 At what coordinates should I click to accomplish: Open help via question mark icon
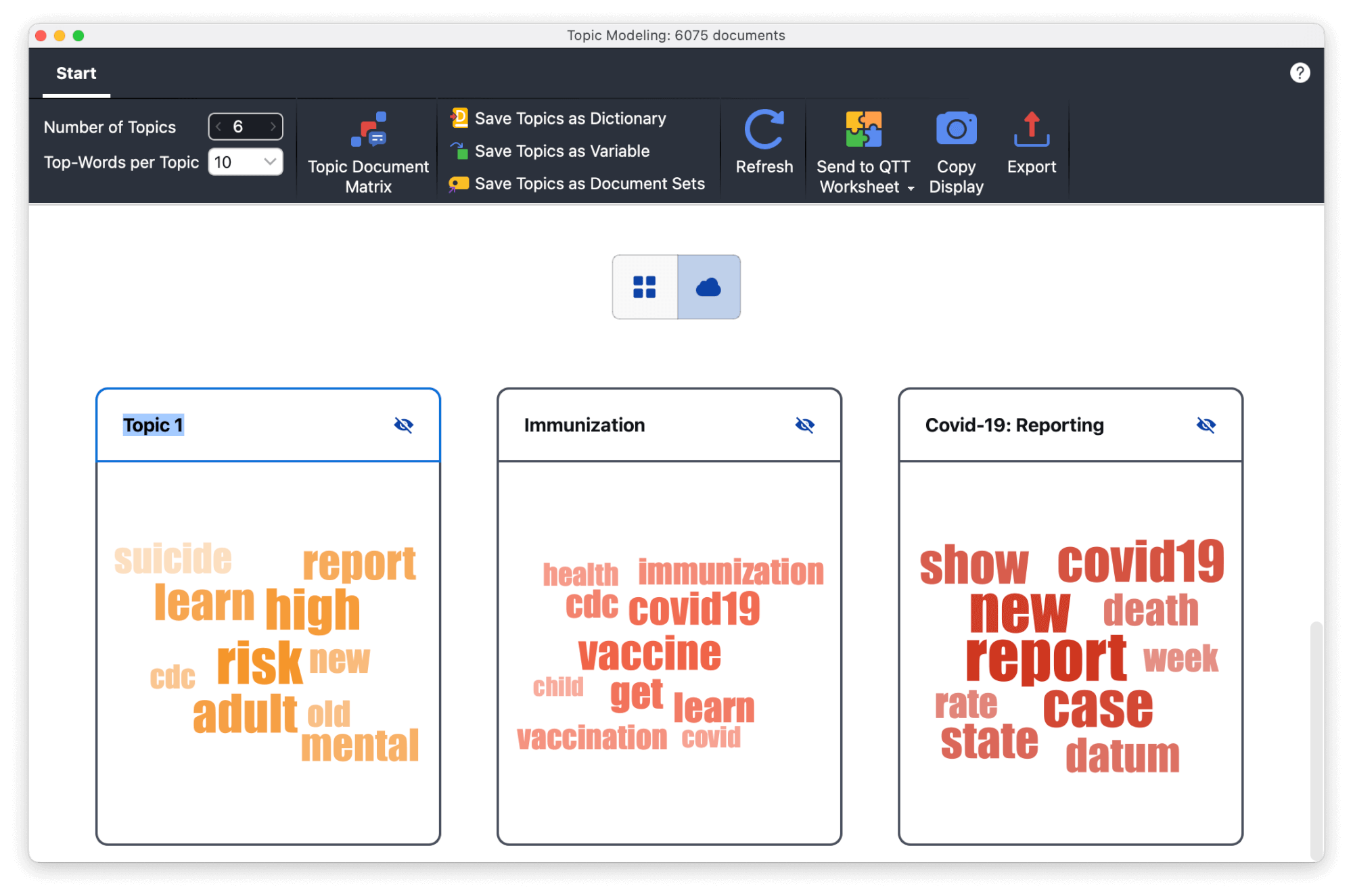click(1299, 73)
